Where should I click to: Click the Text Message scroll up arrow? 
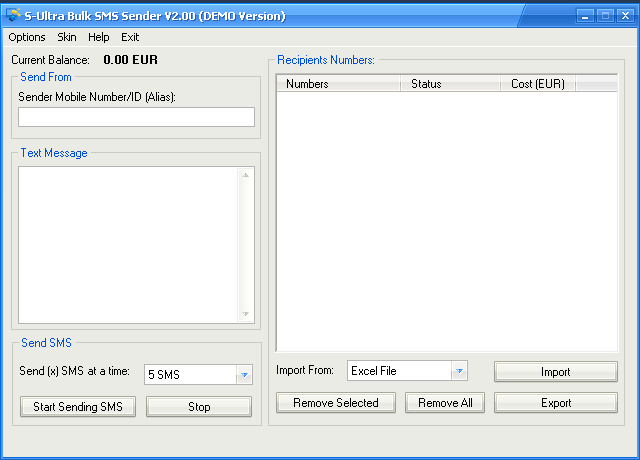click(246, 175)
